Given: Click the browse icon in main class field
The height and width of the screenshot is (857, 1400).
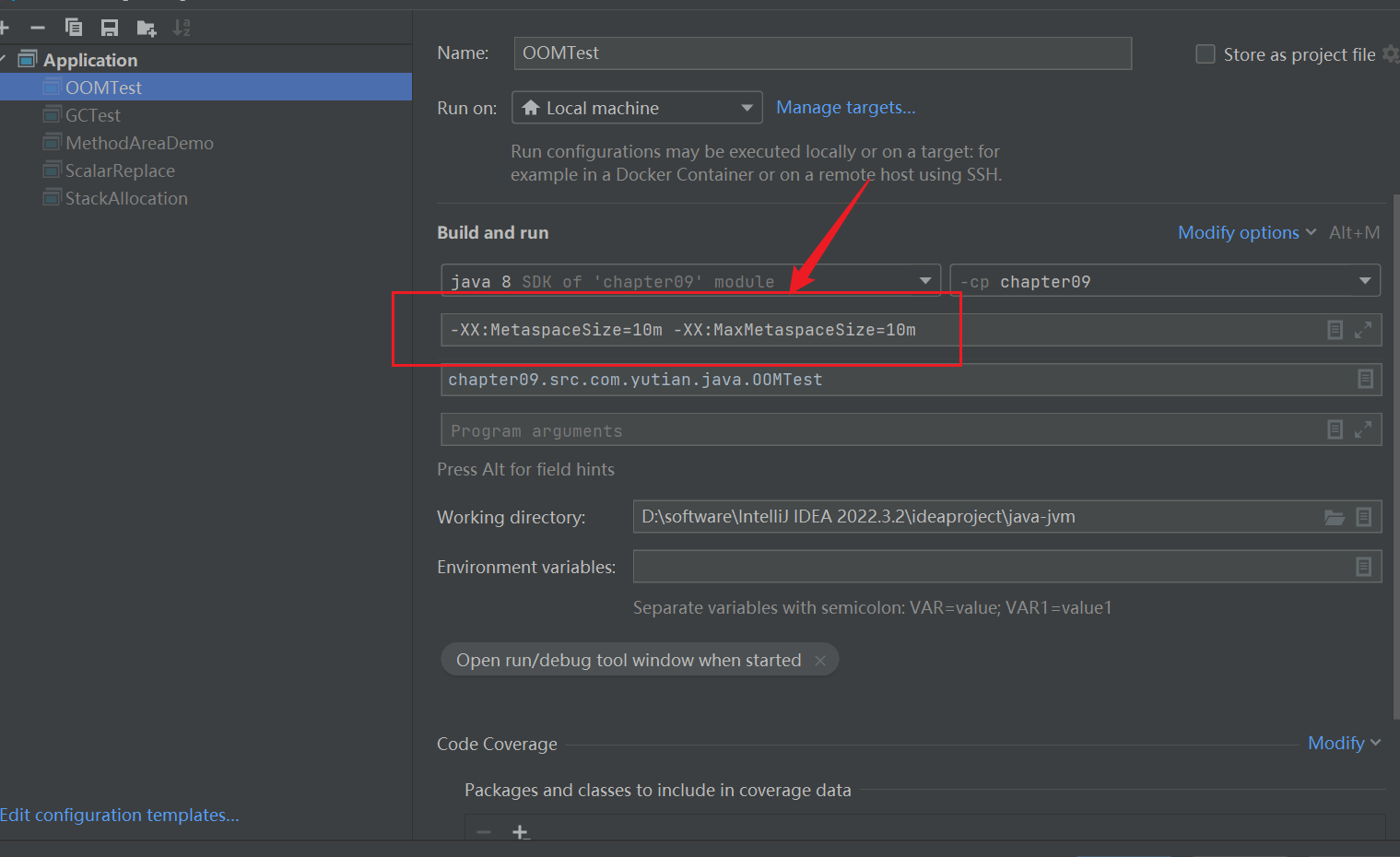Looking at the screenshot, I should 1365,379.
